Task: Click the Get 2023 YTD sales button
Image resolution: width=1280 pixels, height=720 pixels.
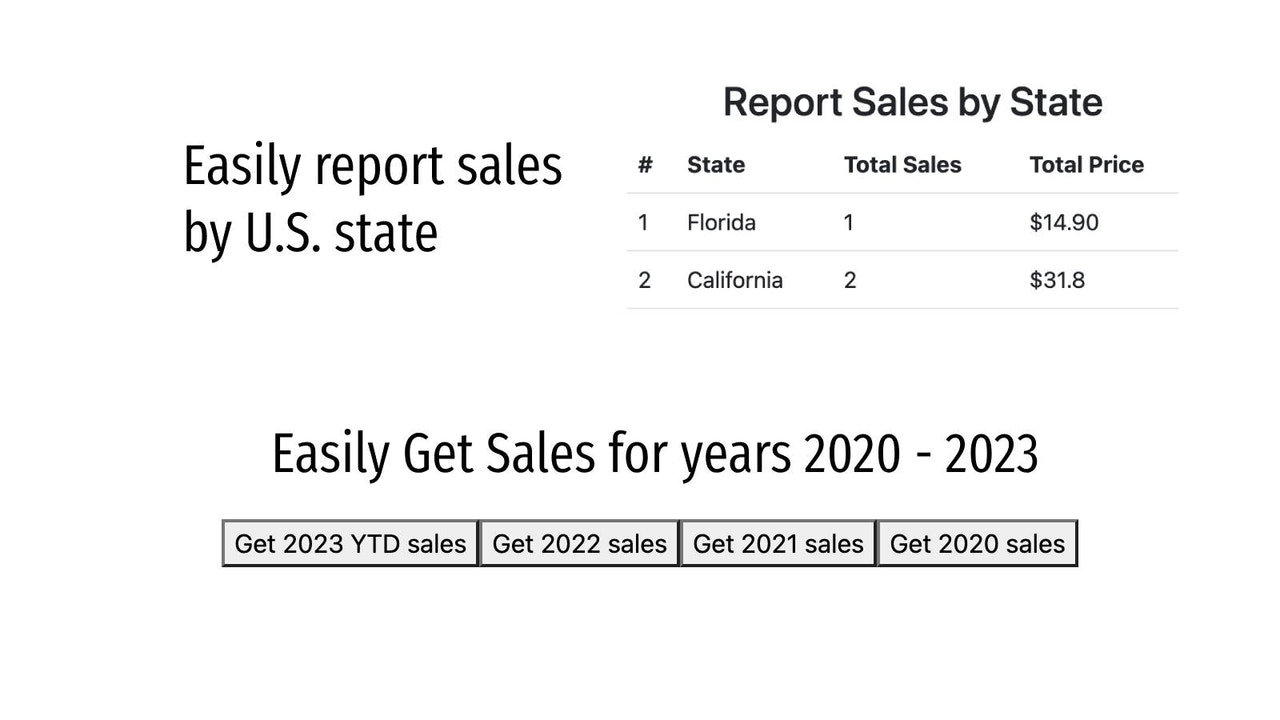Action: pyautogui.click(x=349, y=543)
